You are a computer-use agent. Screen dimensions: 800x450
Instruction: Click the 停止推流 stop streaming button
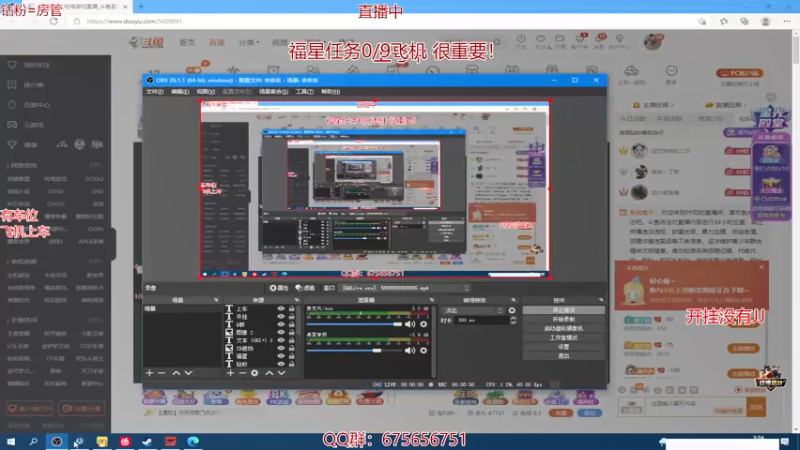point(564,310)
